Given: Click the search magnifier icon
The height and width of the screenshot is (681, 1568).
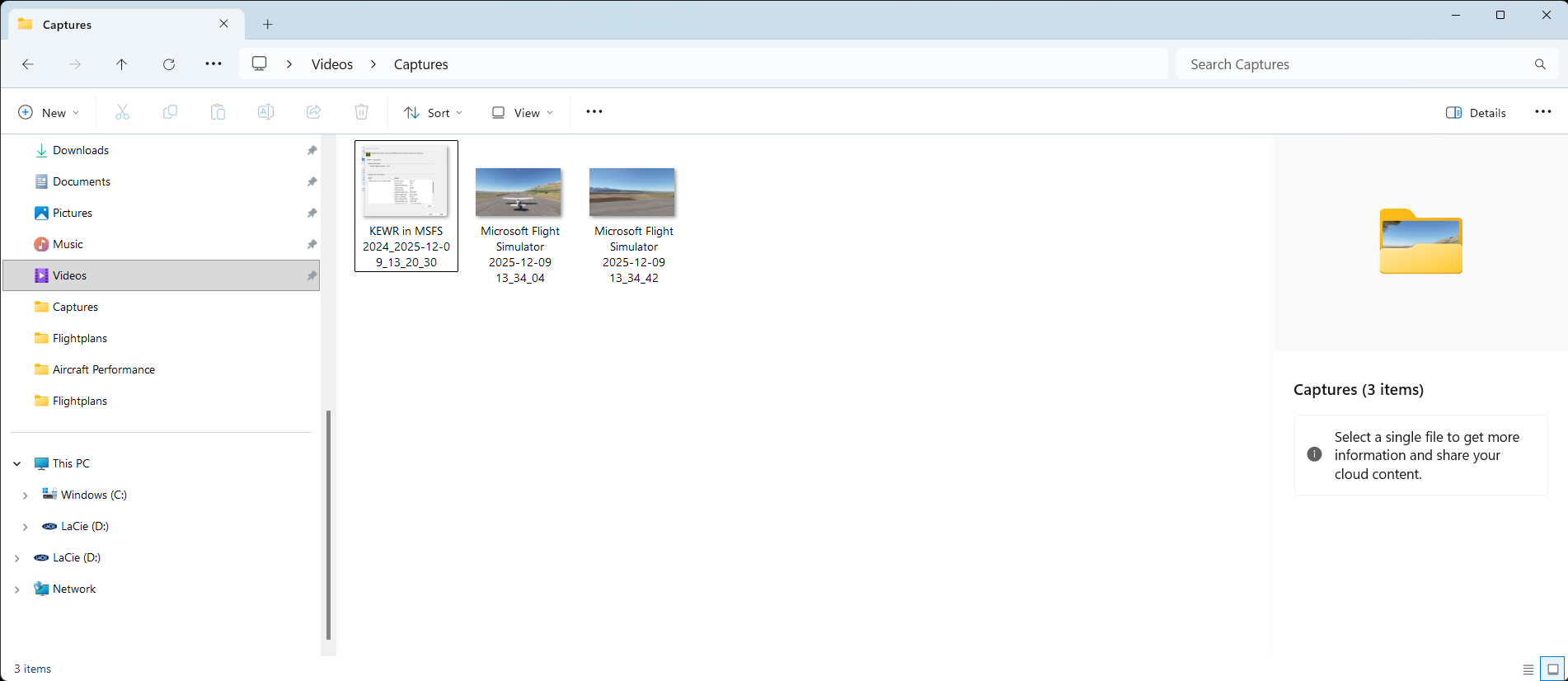Looking at the screenshot, I should pos(1539,64).
